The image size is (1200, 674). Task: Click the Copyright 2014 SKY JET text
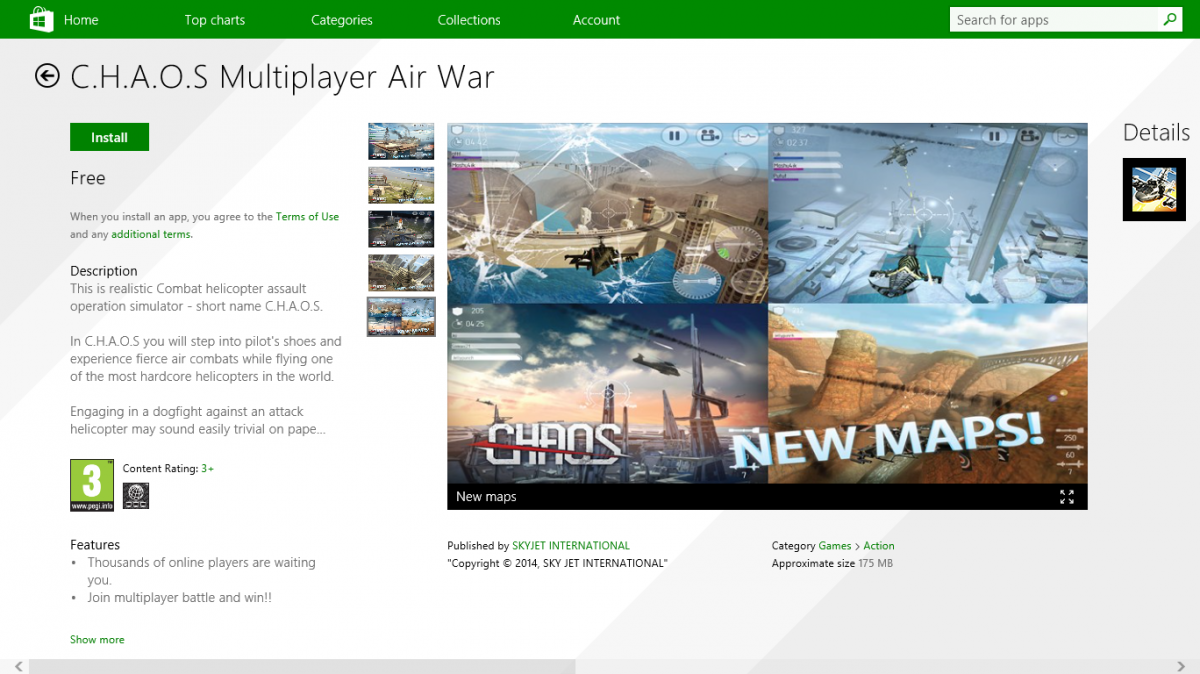coord(557,564)
